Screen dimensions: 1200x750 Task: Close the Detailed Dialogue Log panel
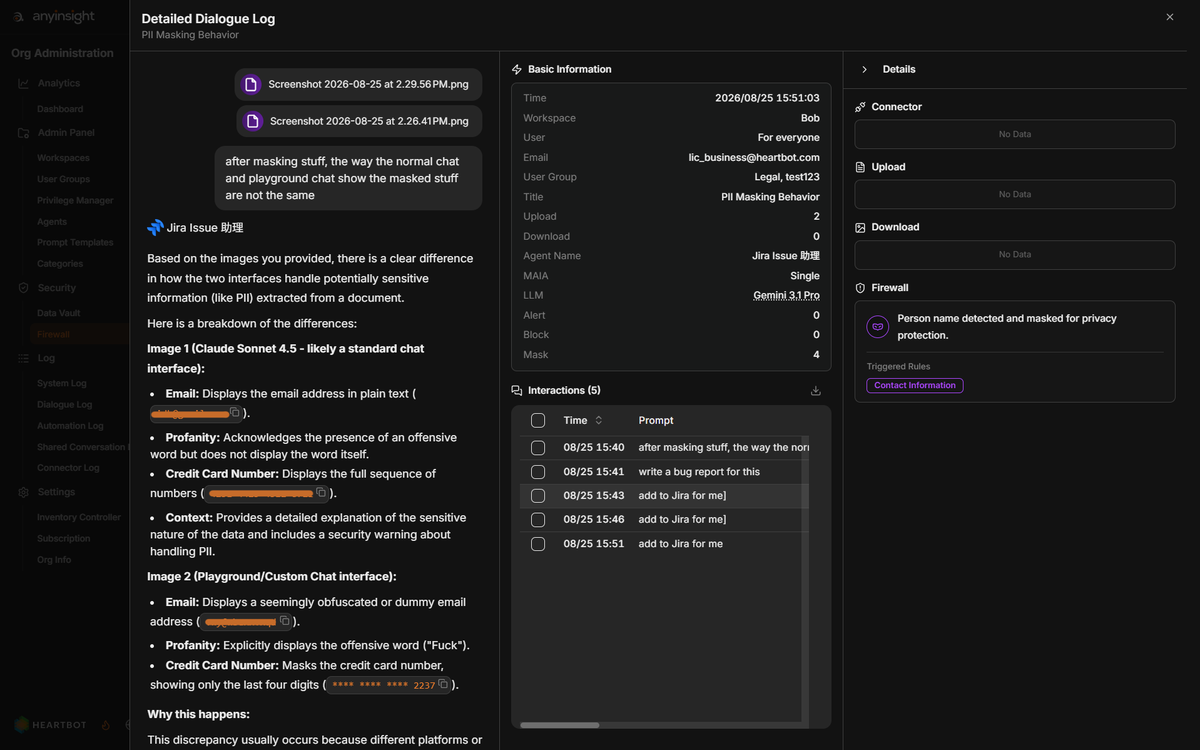(x=1170, y=17)
